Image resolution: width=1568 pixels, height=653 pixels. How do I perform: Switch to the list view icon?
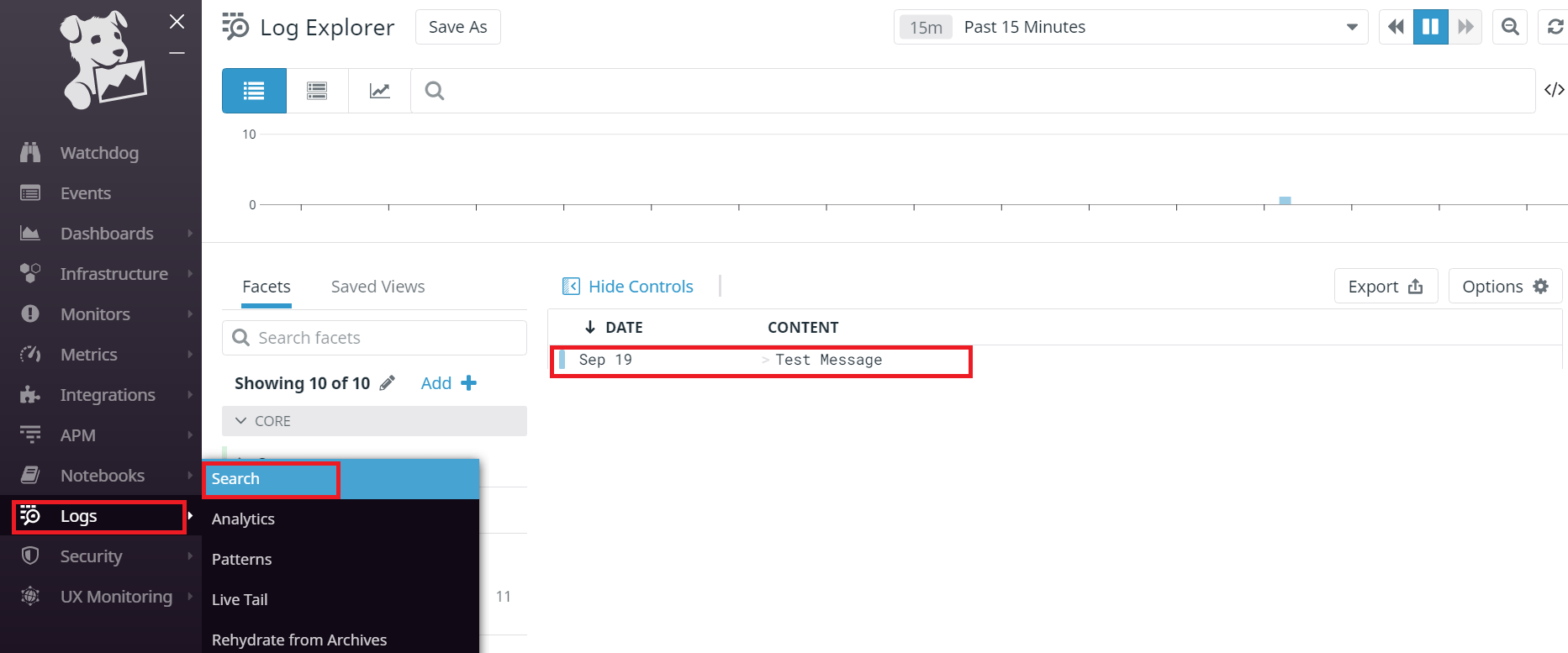coord(254,91)
